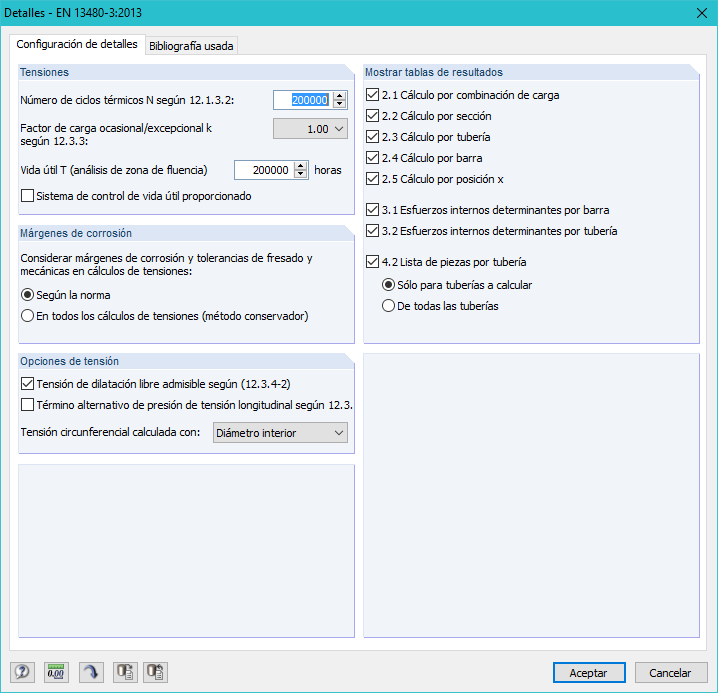Click the Cancelar button
This screenshot has width=718, height=693.
pyautogui.click(x=670, y=673)
